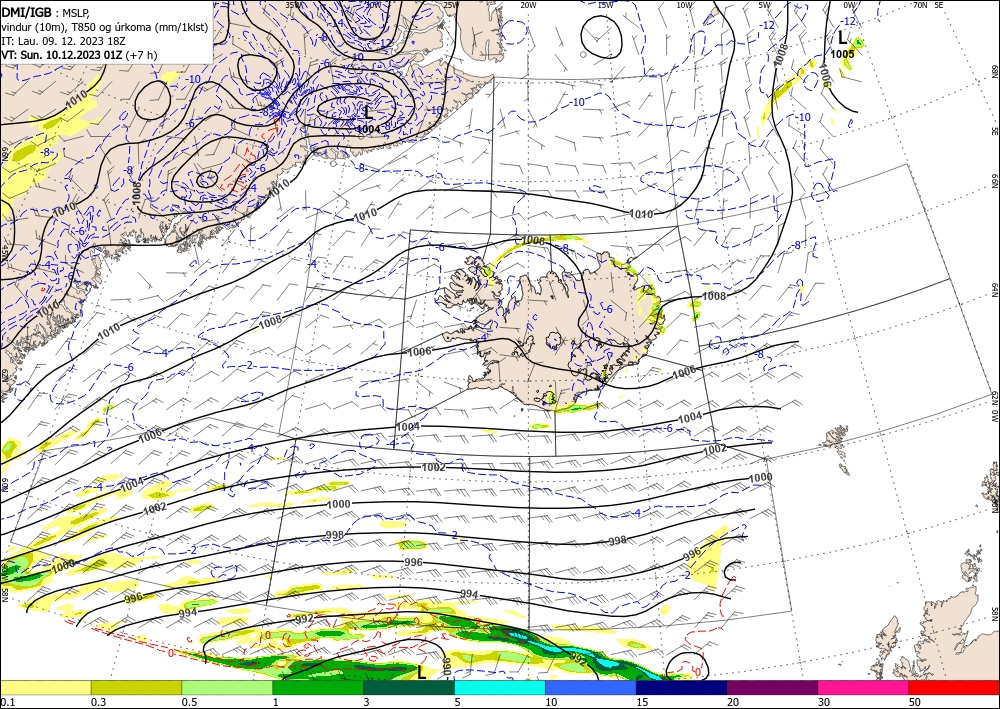Pick the cyan 5–10 legend swatch

[x=499, y=687]
